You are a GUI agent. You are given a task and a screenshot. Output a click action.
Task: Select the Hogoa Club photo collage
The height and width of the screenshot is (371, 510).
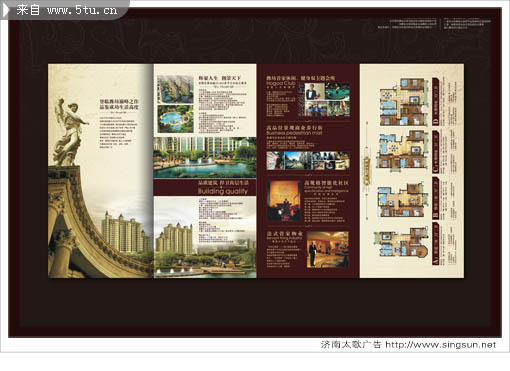coord(324,100)
